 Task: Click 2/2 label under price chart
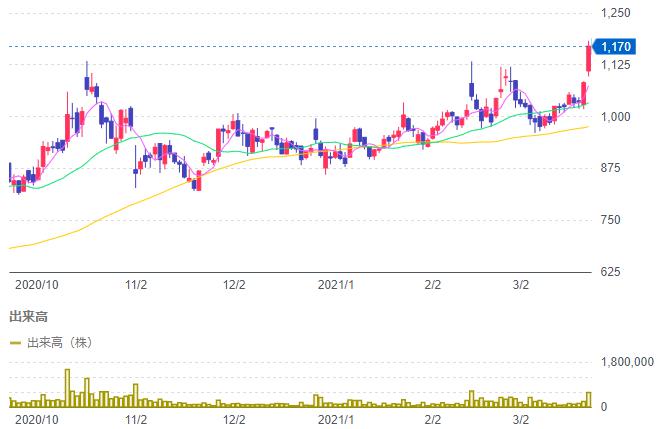tap(433, 285)
